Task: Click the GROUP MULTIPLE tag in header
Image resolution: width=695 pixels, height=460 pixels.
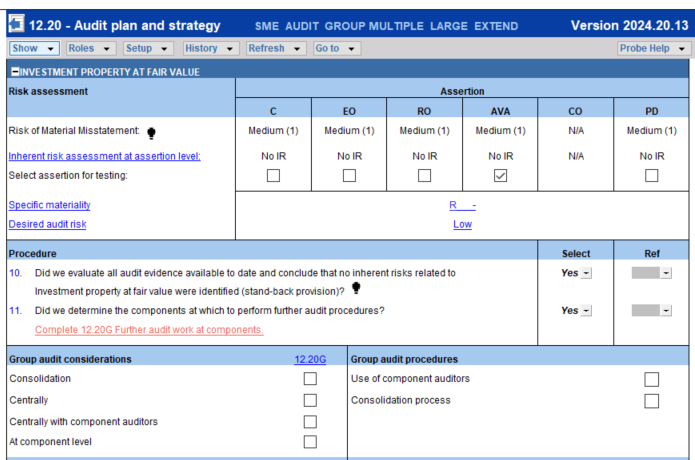Action: coord(374,26)
